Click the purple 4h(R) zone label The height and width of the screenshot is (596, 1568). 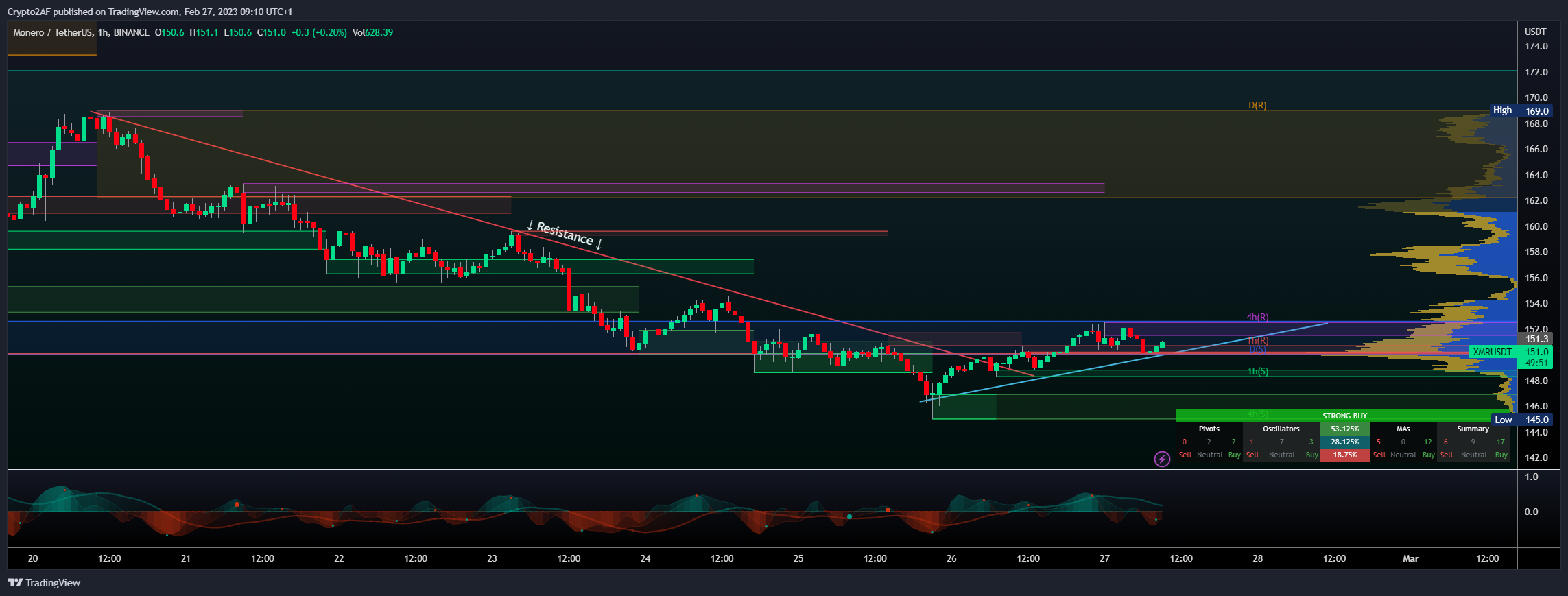[1257, 317]
